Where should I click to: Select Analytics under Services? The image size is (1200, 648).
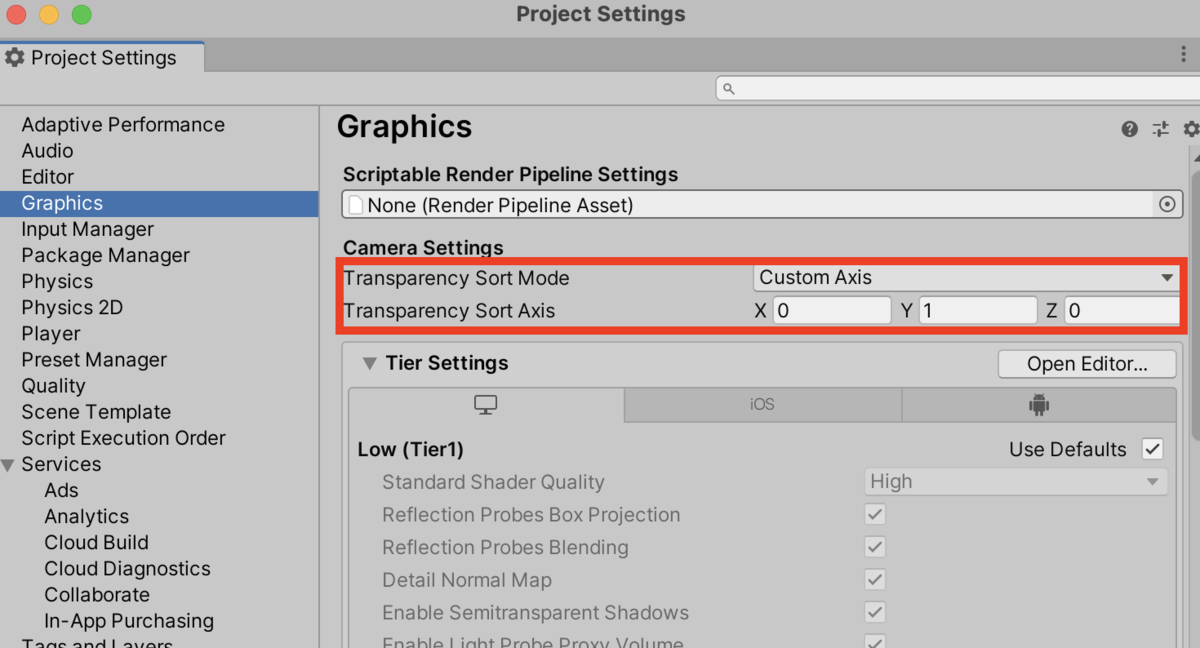86,516
